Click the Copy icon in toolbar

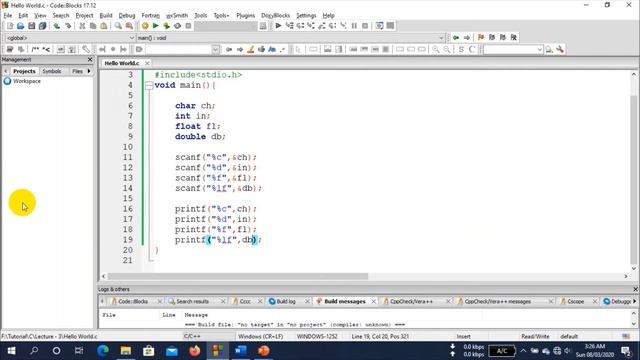coord(93,26)
